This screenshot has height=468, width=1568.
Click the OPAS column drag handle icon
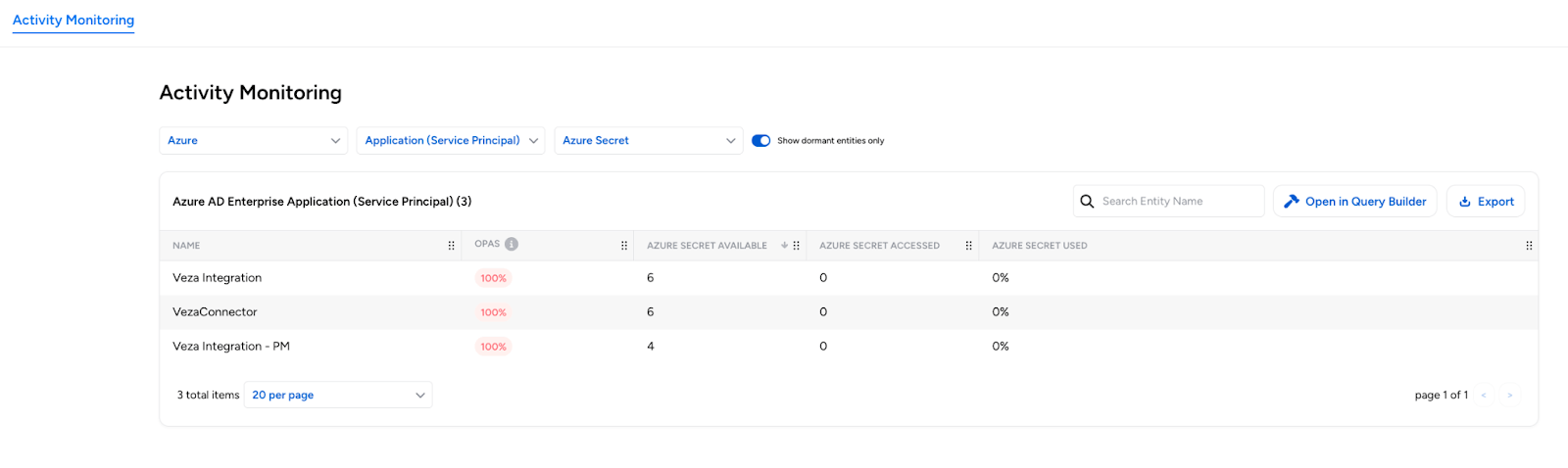624,246
